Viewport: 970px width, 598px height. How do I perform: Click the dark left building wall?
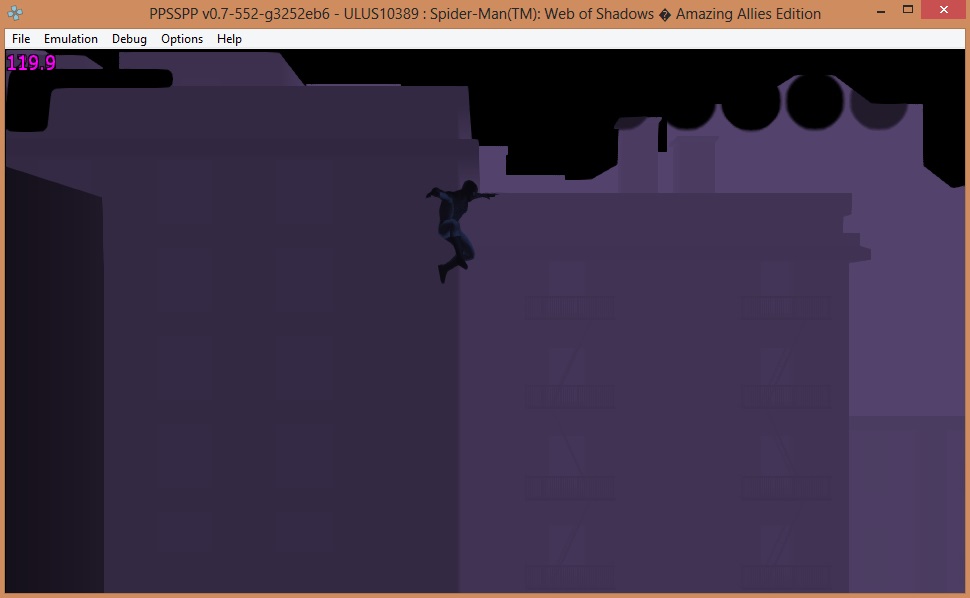tap(280, 350)
